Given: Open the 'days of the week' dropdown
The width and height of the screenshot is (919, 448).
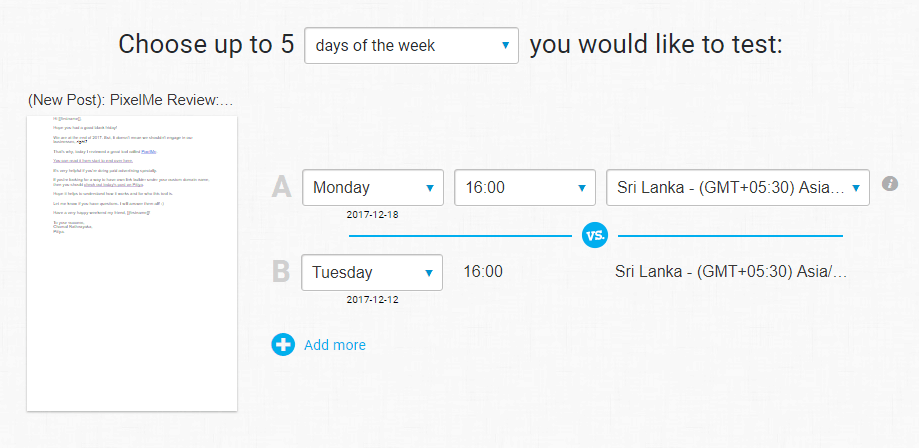Looking at the screenshot, I should 411,46.
